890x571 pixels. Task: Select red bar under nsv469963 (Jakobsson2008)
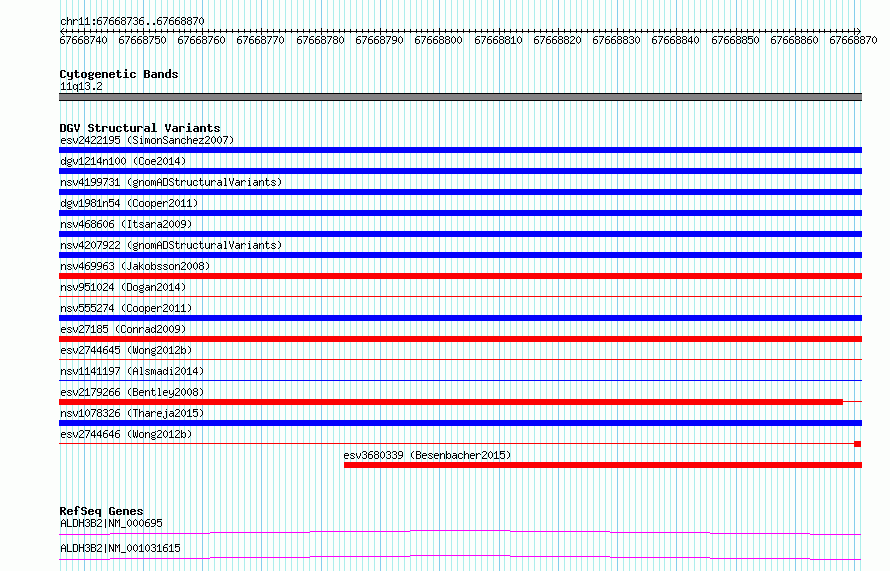460,276
